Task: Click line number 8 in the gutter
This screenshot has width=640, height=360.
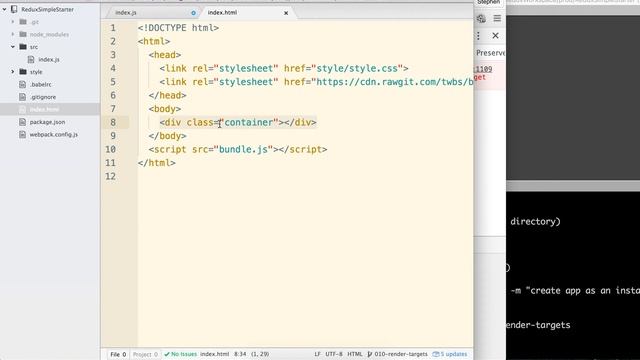Action: coord(113,122)
